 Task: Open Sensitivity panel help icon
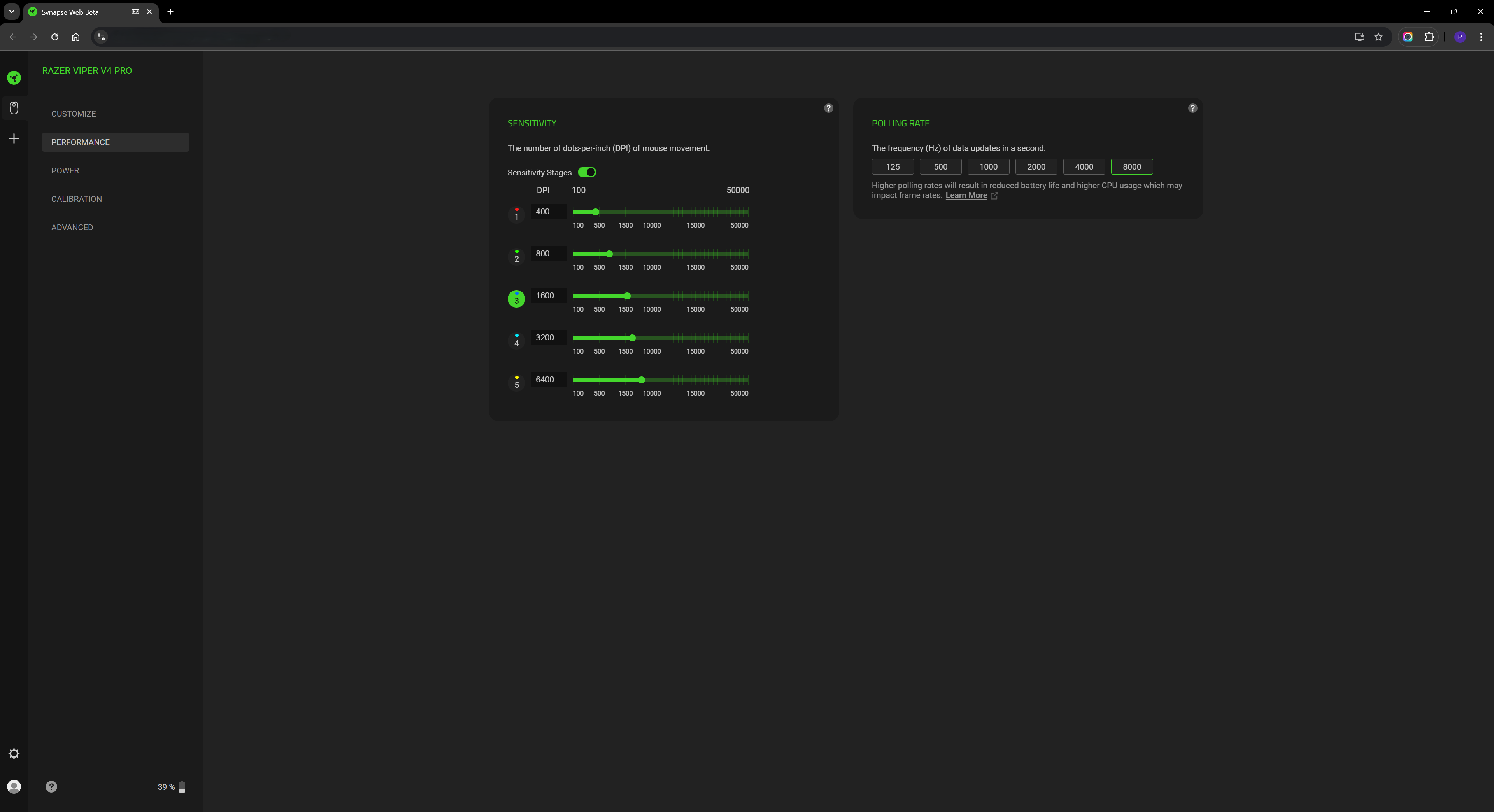(x=828, y=108)
